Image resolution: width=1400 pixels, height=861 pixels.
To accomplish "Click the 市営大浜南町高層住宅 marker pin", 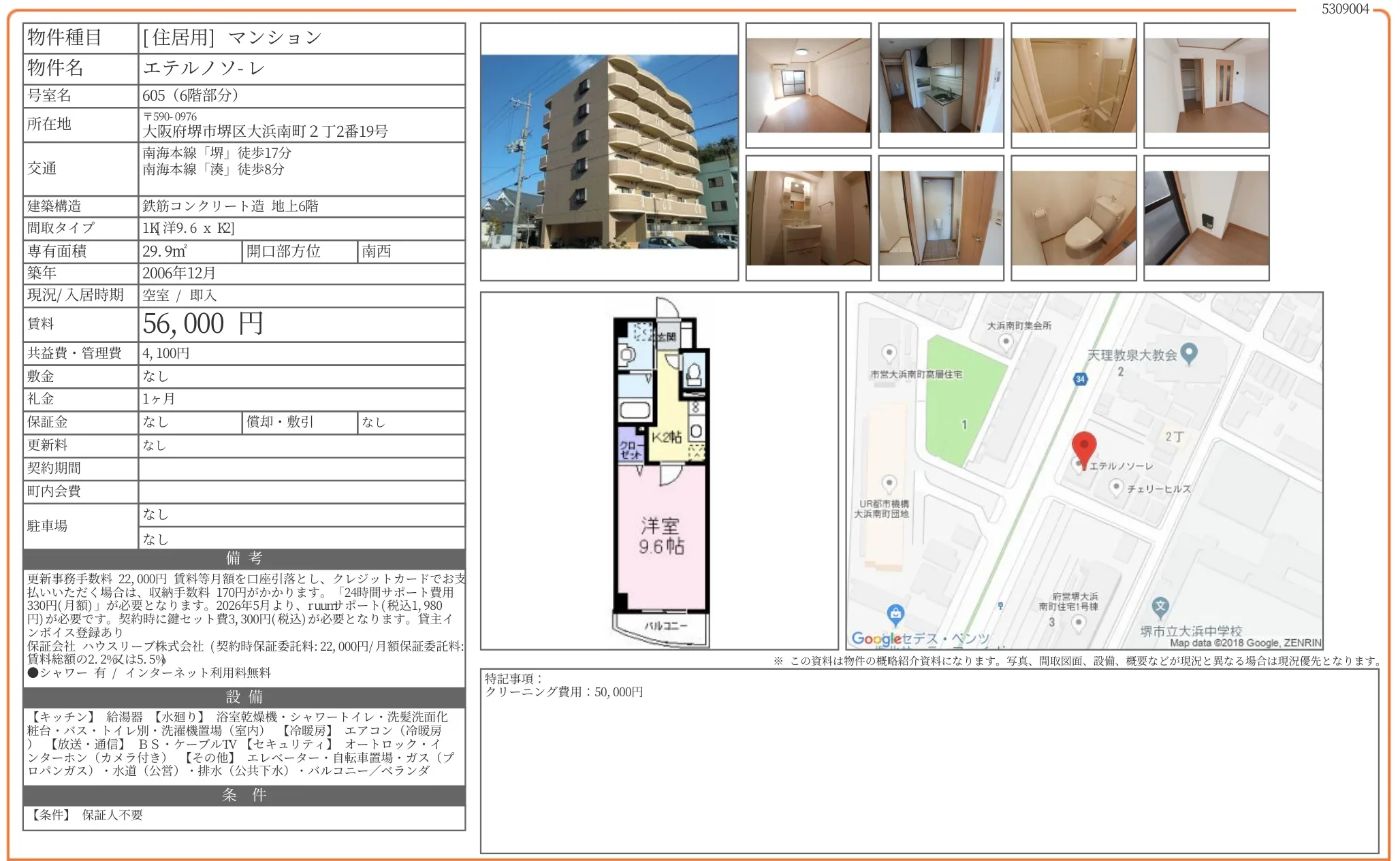I will click(x=889, y=353).
